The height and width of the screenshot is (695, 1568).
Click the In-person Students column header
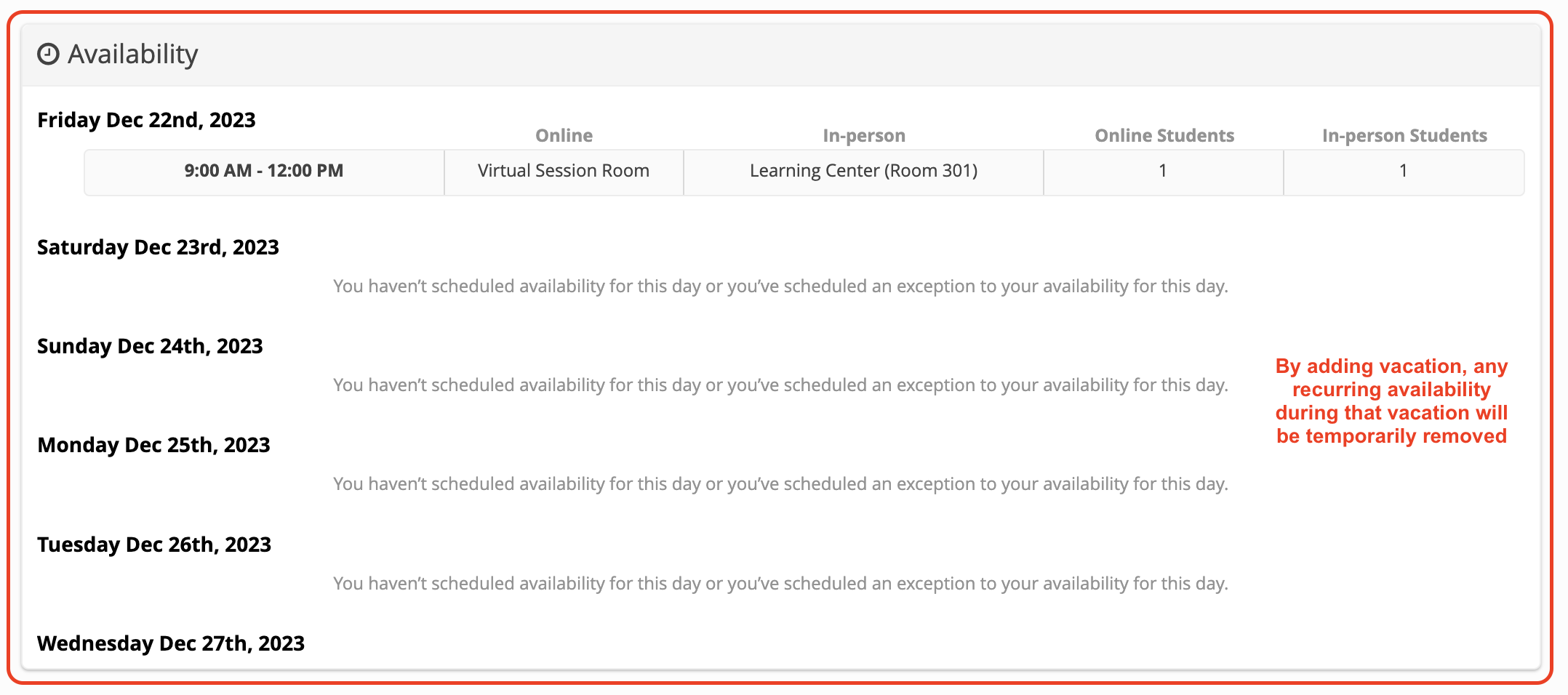click(x=1404, y=136)
